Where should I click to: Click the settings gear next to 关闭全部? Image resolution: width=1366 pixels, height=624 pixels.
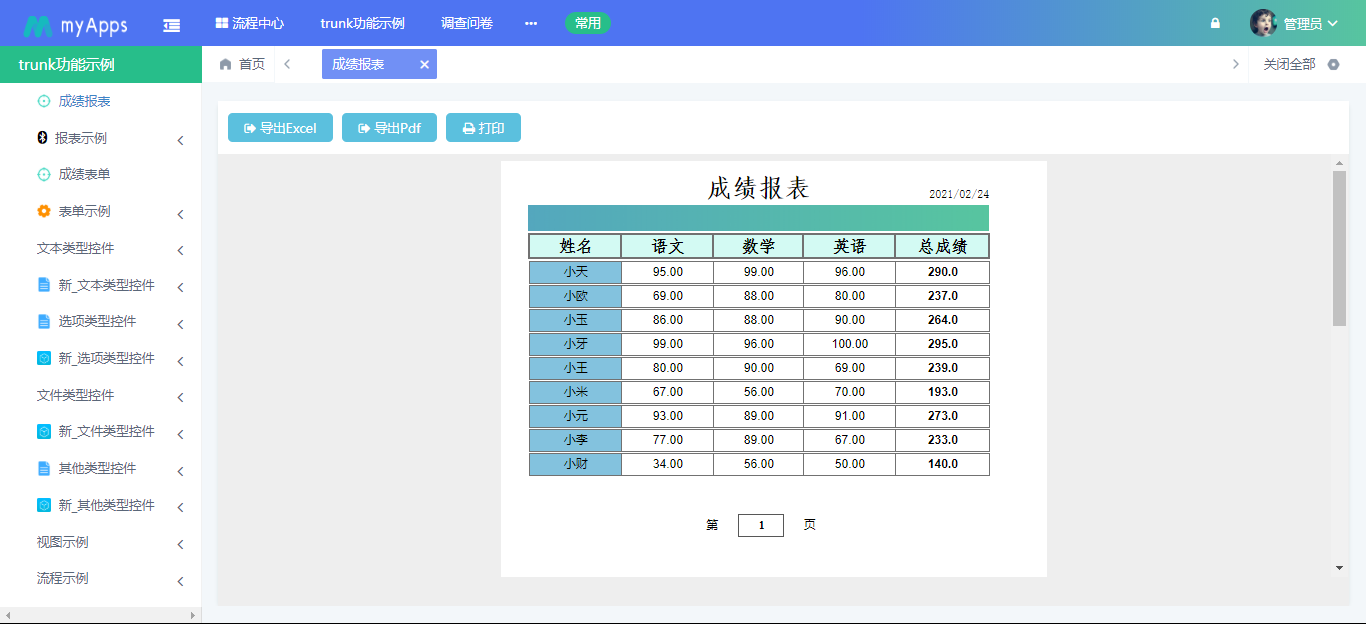(x=1333, y=64)
